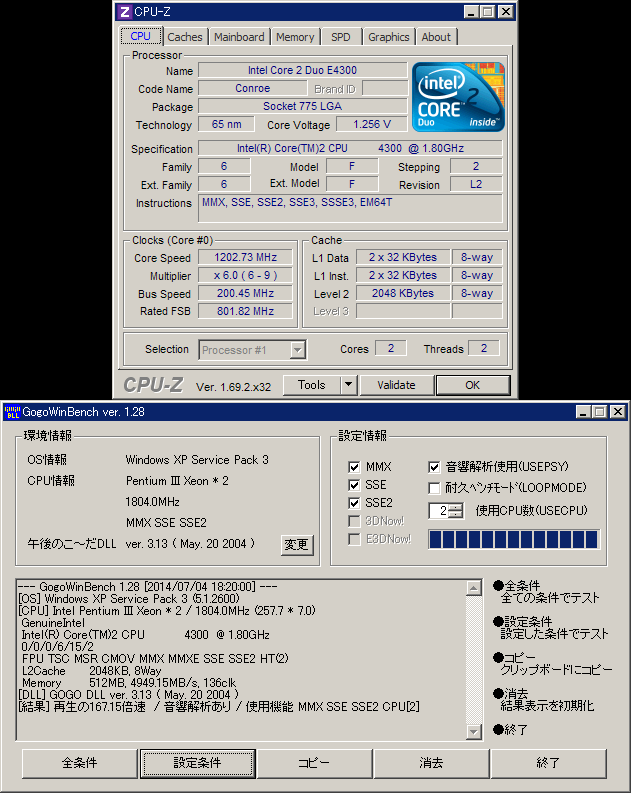Viewport: 631px width, 793px height.
Task: Open the About tab
Action: point(436,37)
